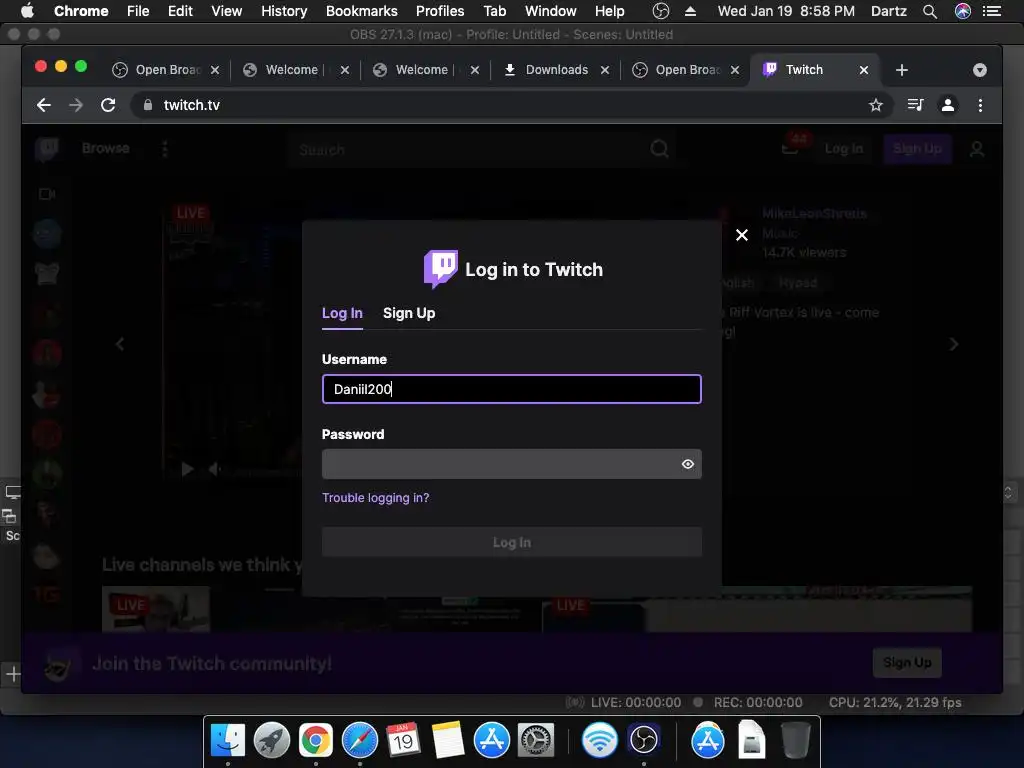The image size is (1024, 768).
Task: Play the featured stream video
Action: point(187,469)
